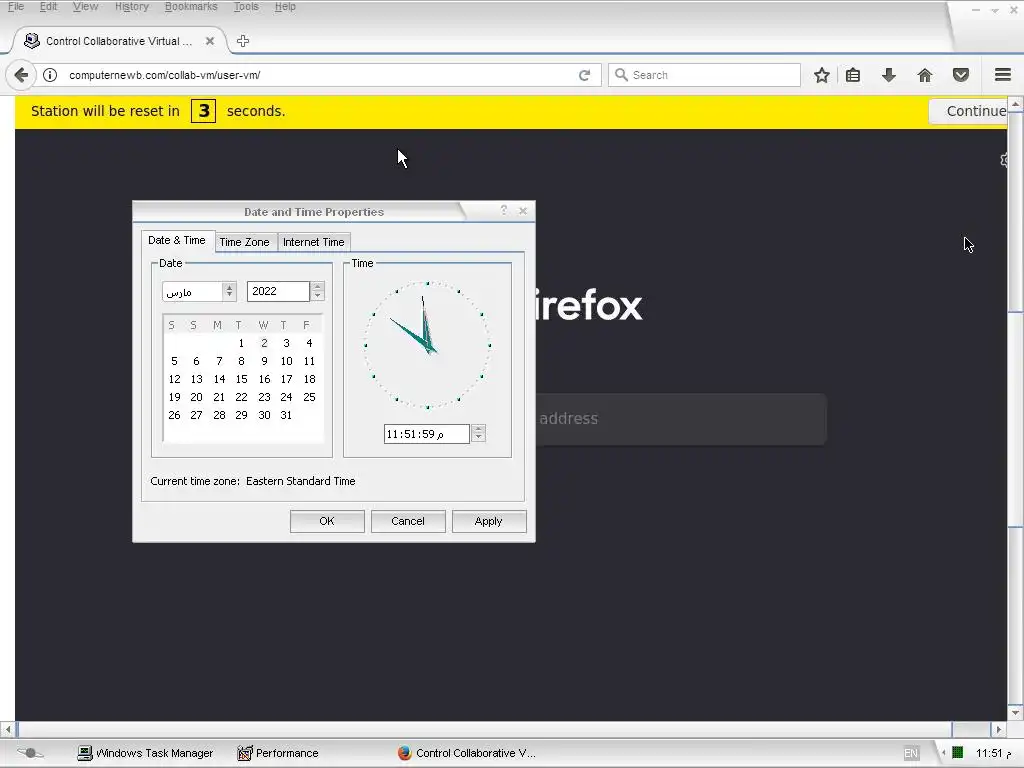The image size is (1024, 768).
Task: Show bookmarks list icon
Action: (853, 75)
